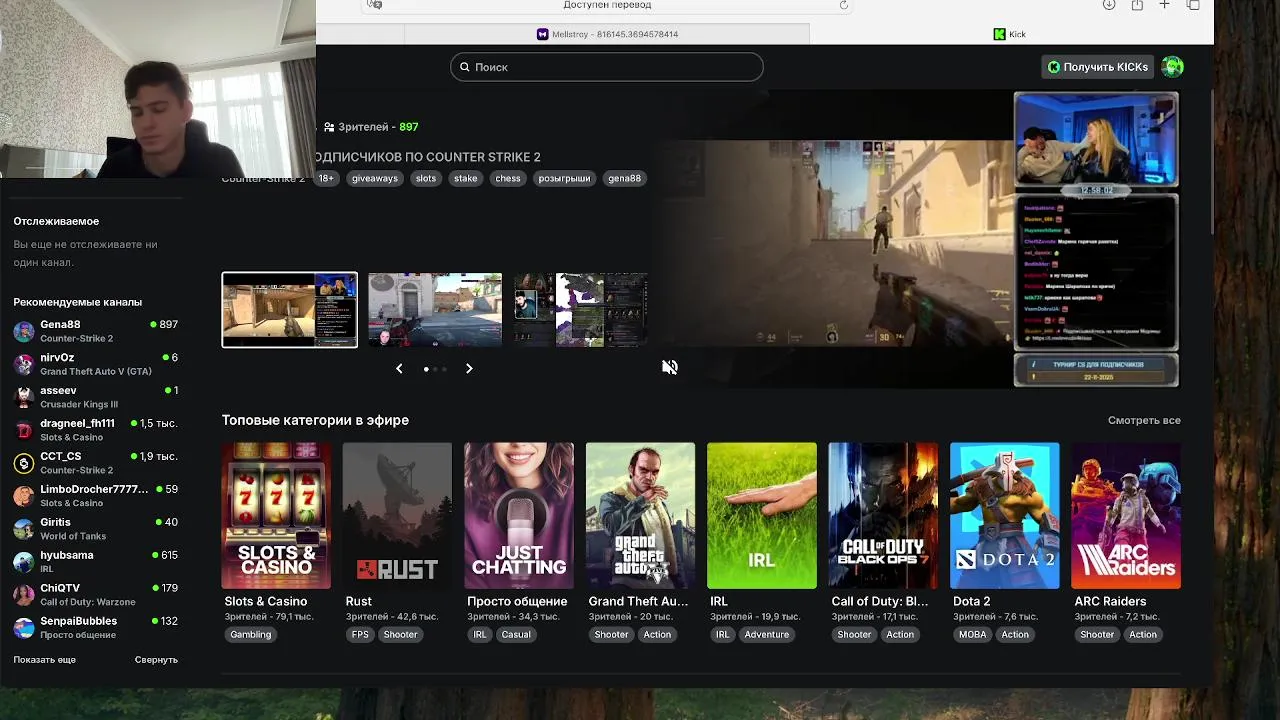This screenshot has height=720, width=1280.
Task: Click the Gambling tag under Slots & Casino
Action: coord(250,634)
